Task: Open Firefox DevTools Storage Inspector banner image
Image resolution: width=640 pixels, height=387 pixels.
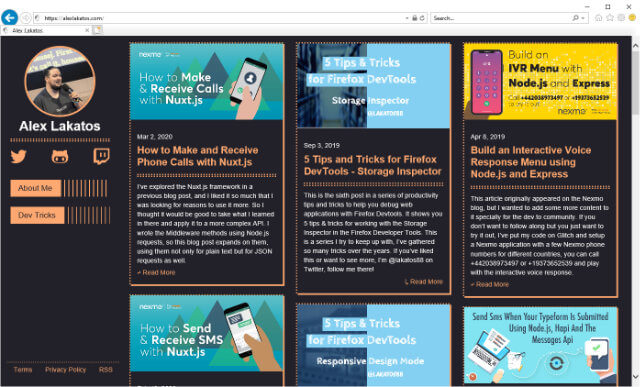Action: coord(373,86)
